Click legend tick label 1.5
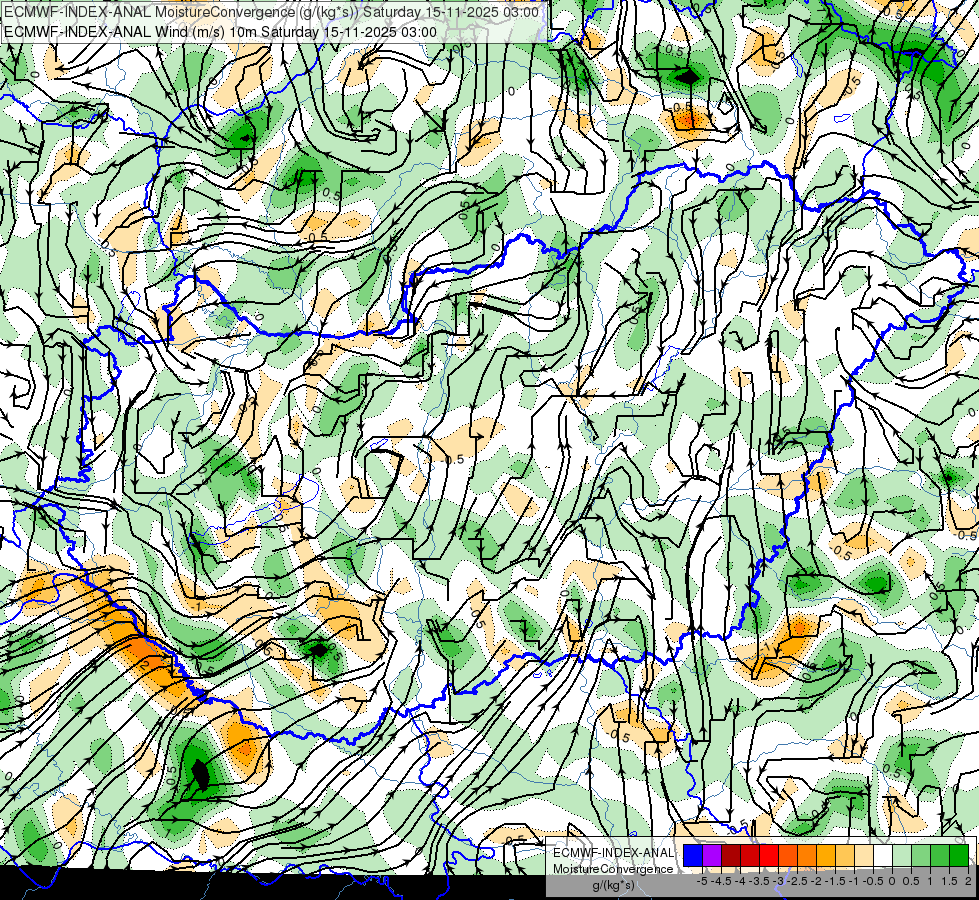The width and height of the screenshot is (979, 900). [949, 881]
